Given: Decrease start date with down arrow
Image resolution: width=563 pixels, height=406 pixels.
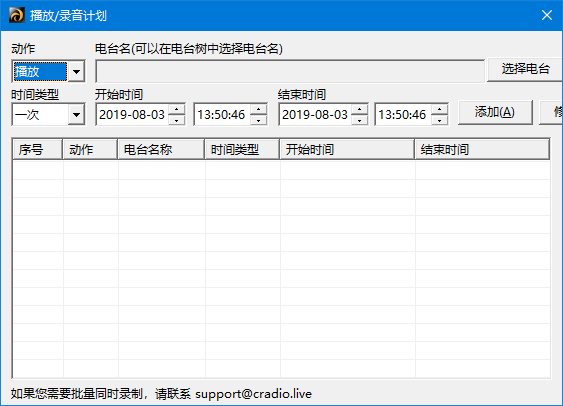Looking at the screenshot, I should [176, 120].
